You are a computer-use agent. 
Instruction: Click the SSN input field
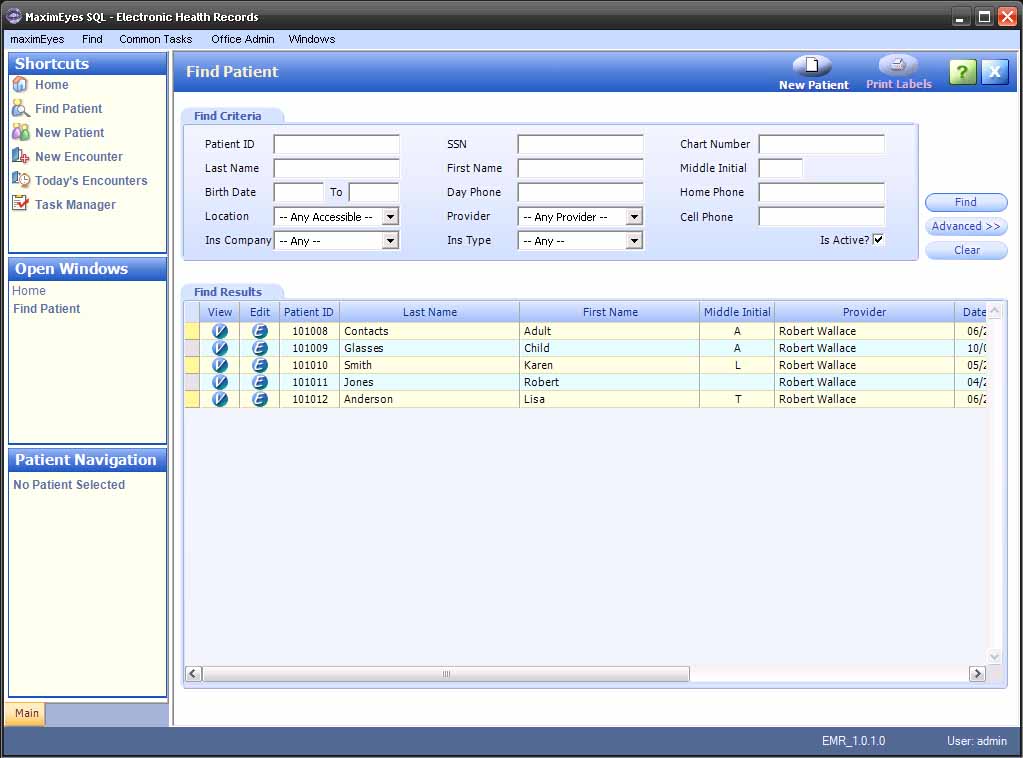click(x=580, y=144)
